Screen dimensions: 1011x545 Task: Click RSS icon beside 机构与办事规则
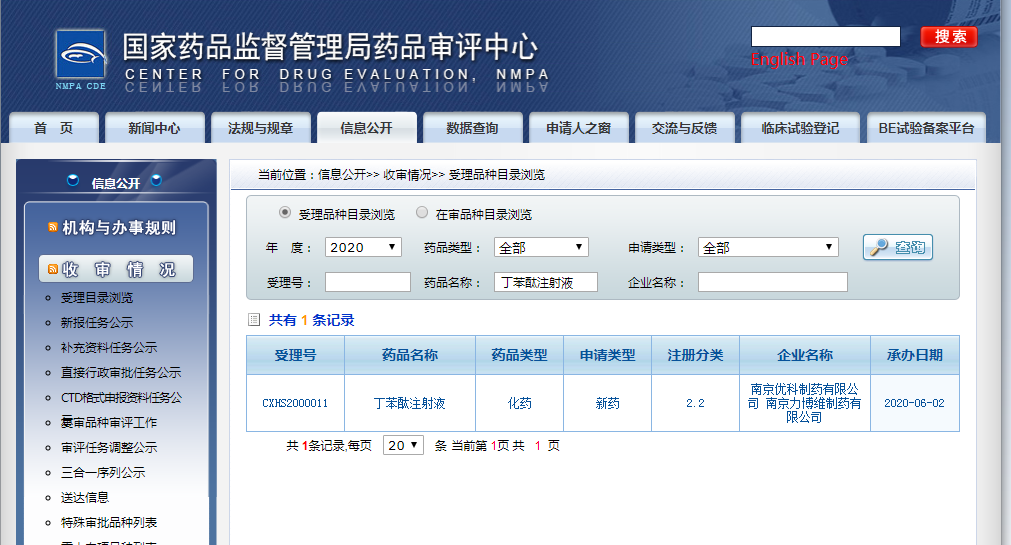(53, 228)
